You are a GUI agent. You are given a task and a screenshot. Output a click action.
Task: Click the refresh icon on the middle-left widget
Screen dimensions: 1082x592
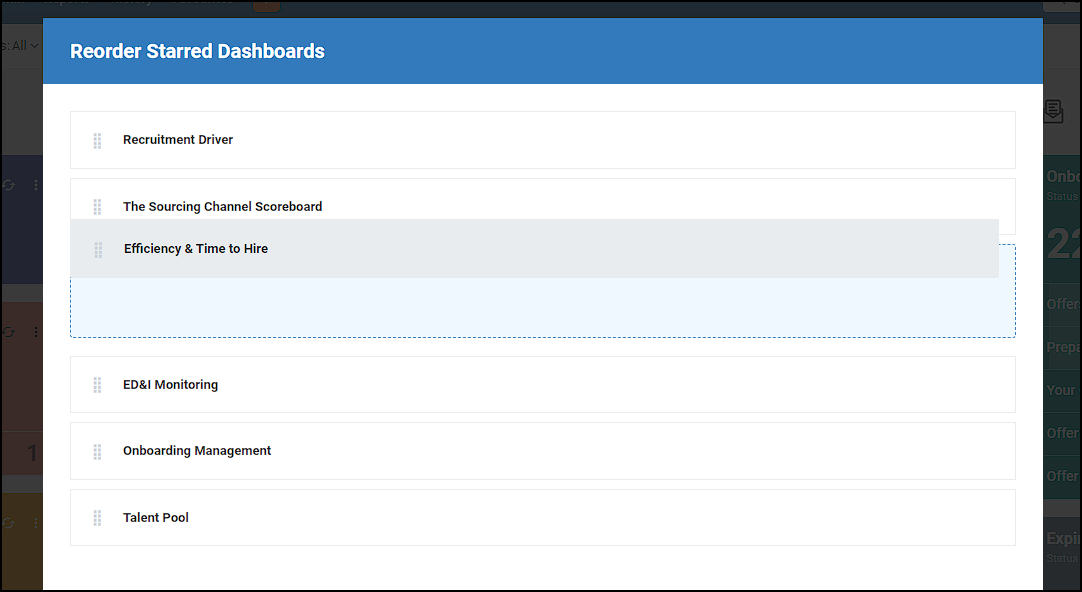tap(9, 331)
